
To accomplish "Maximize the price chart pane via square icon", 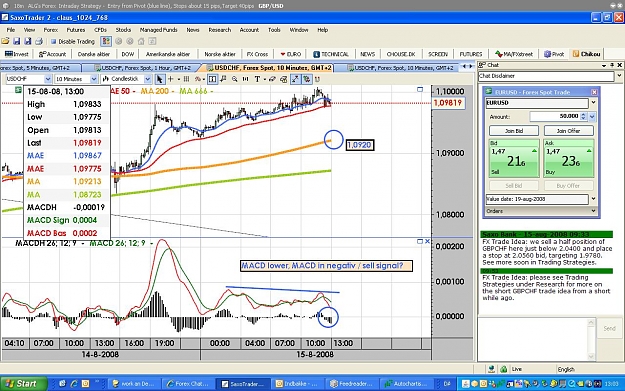I will 420,89.
